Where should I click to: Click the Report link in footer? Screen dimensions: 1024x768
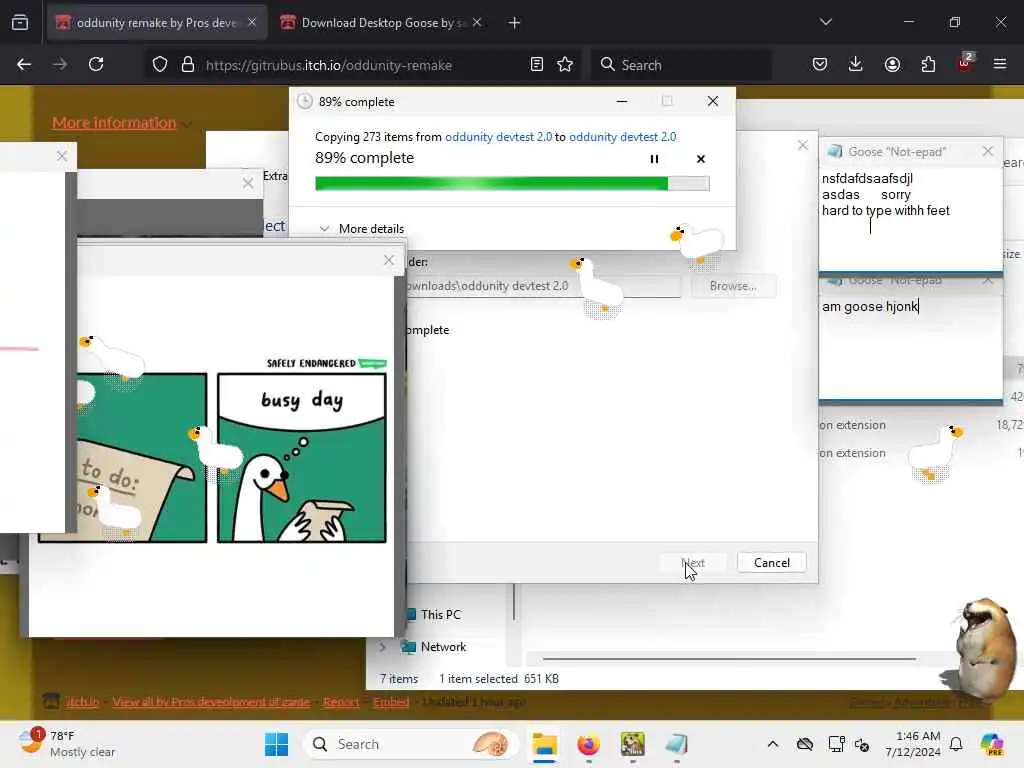click(x=341, y=702)
